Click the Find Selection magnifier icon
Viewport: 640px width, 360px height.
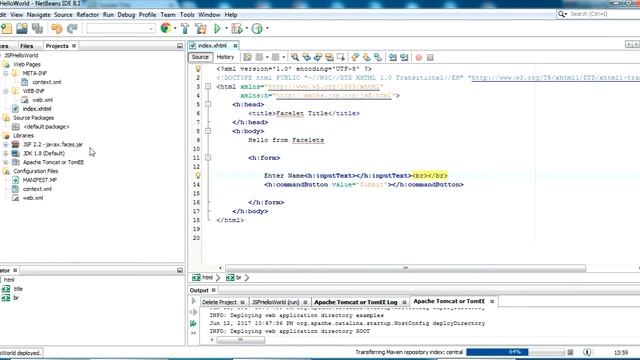[x=295, y=57]
